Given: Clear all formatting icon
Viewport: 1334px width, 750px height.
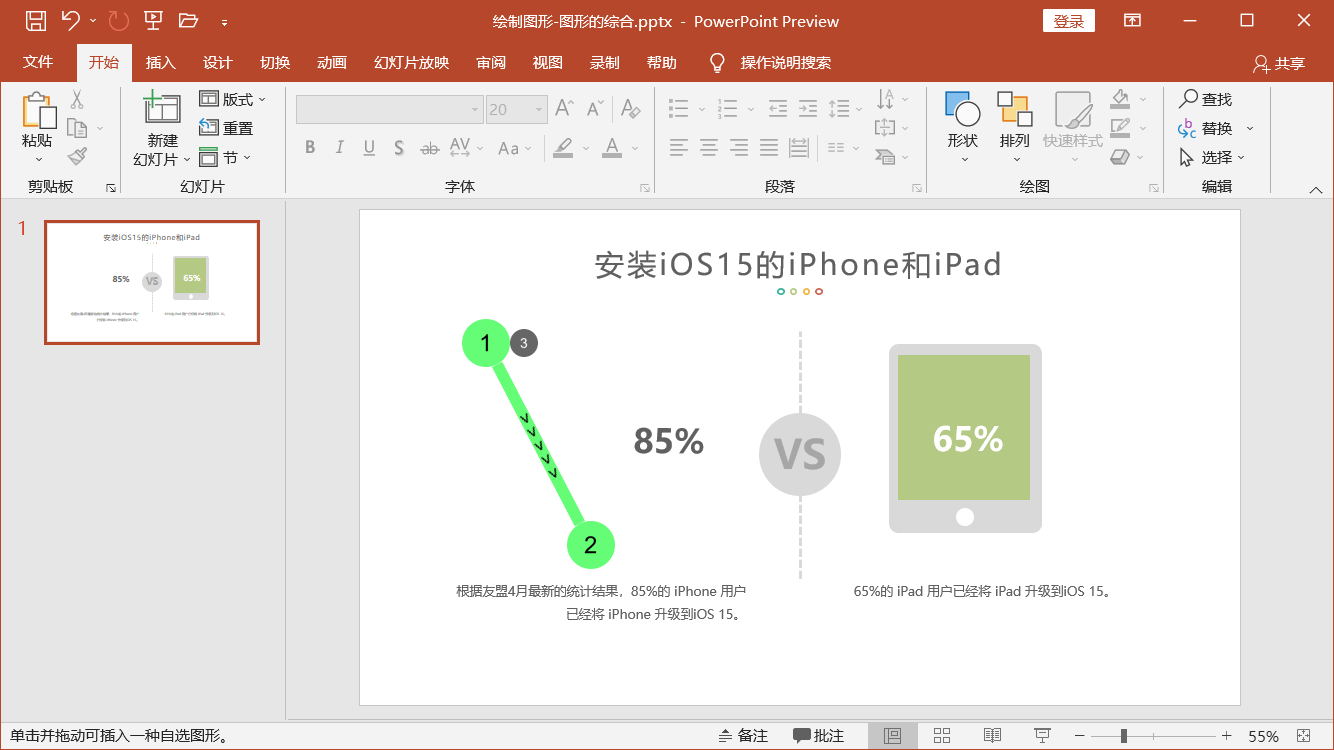Looking at the screenshot, I should coord(630,109).
